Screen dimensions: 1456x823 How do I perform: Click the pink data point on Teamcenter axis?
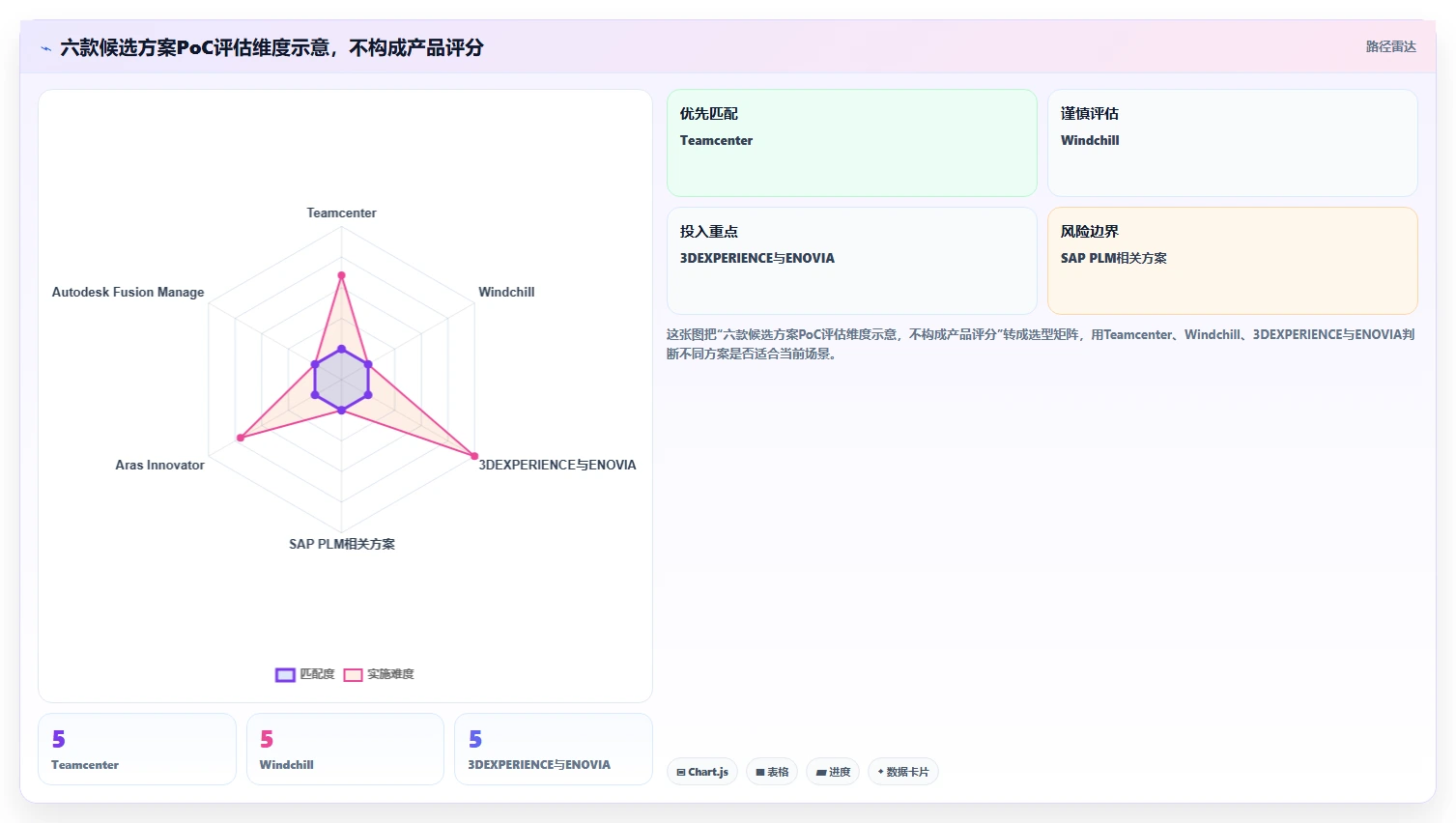(x=341, y=275)
